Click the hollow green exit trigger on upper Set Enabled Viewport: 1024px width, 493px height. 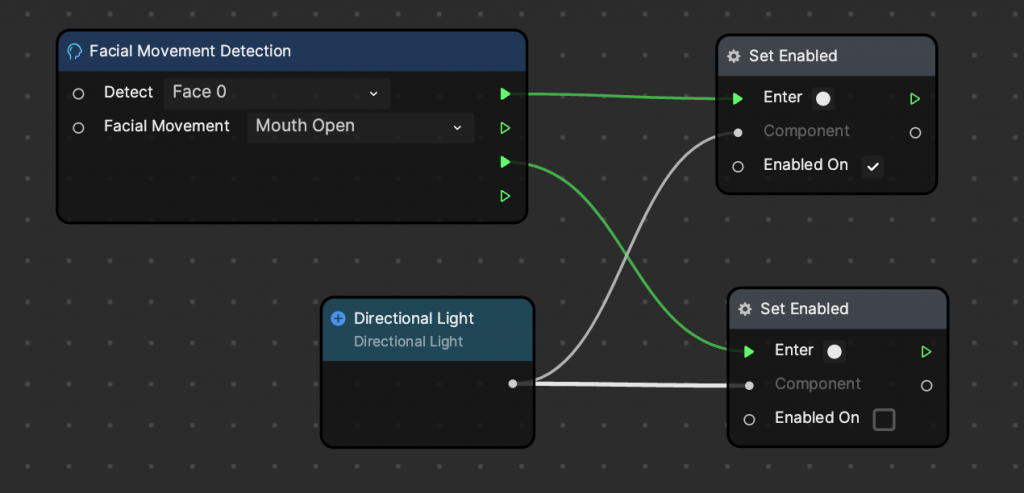click(x=915, y=99)
